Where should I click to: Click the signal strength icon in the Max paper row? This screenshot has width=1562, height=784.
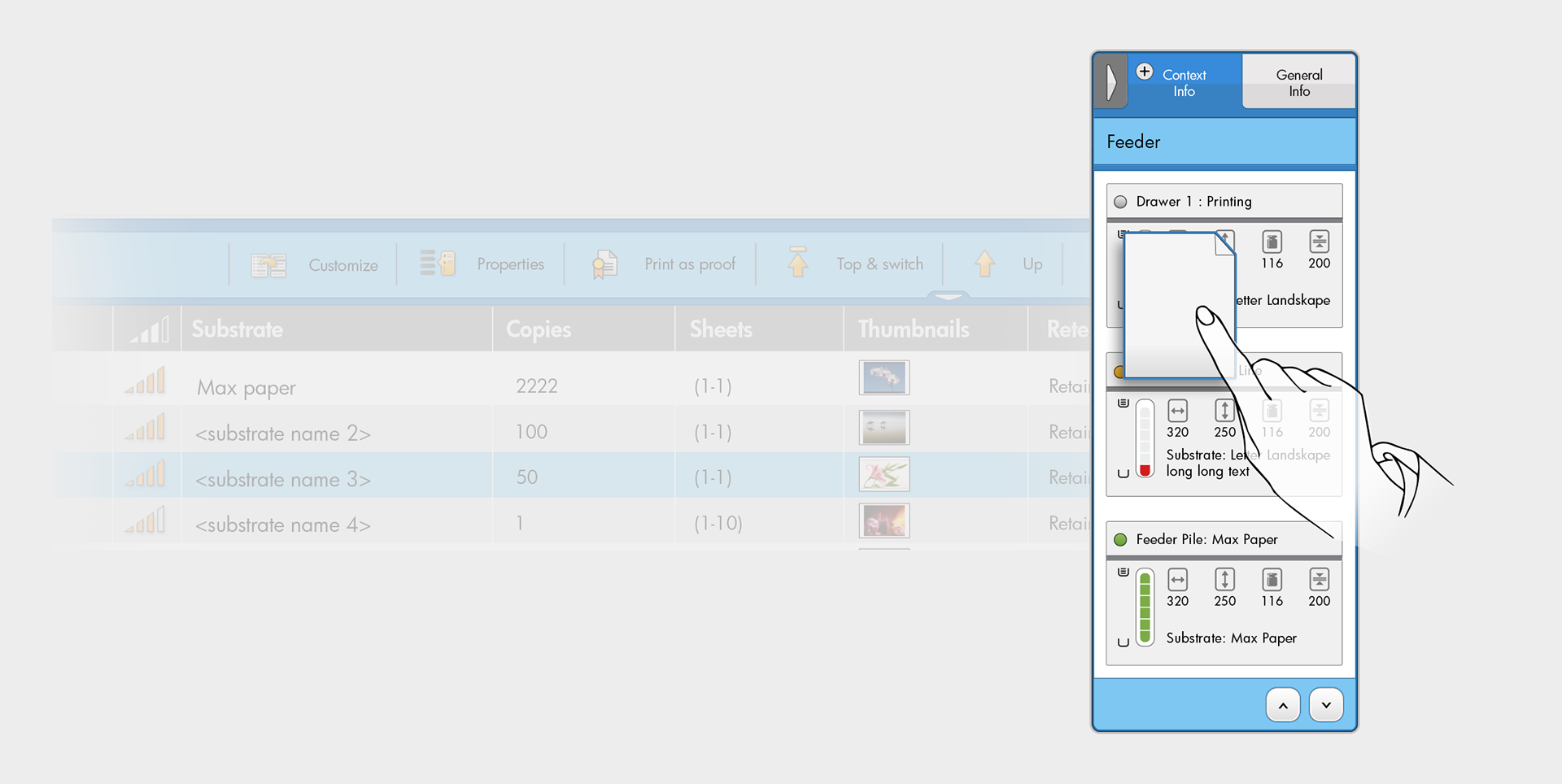(145, 381)
